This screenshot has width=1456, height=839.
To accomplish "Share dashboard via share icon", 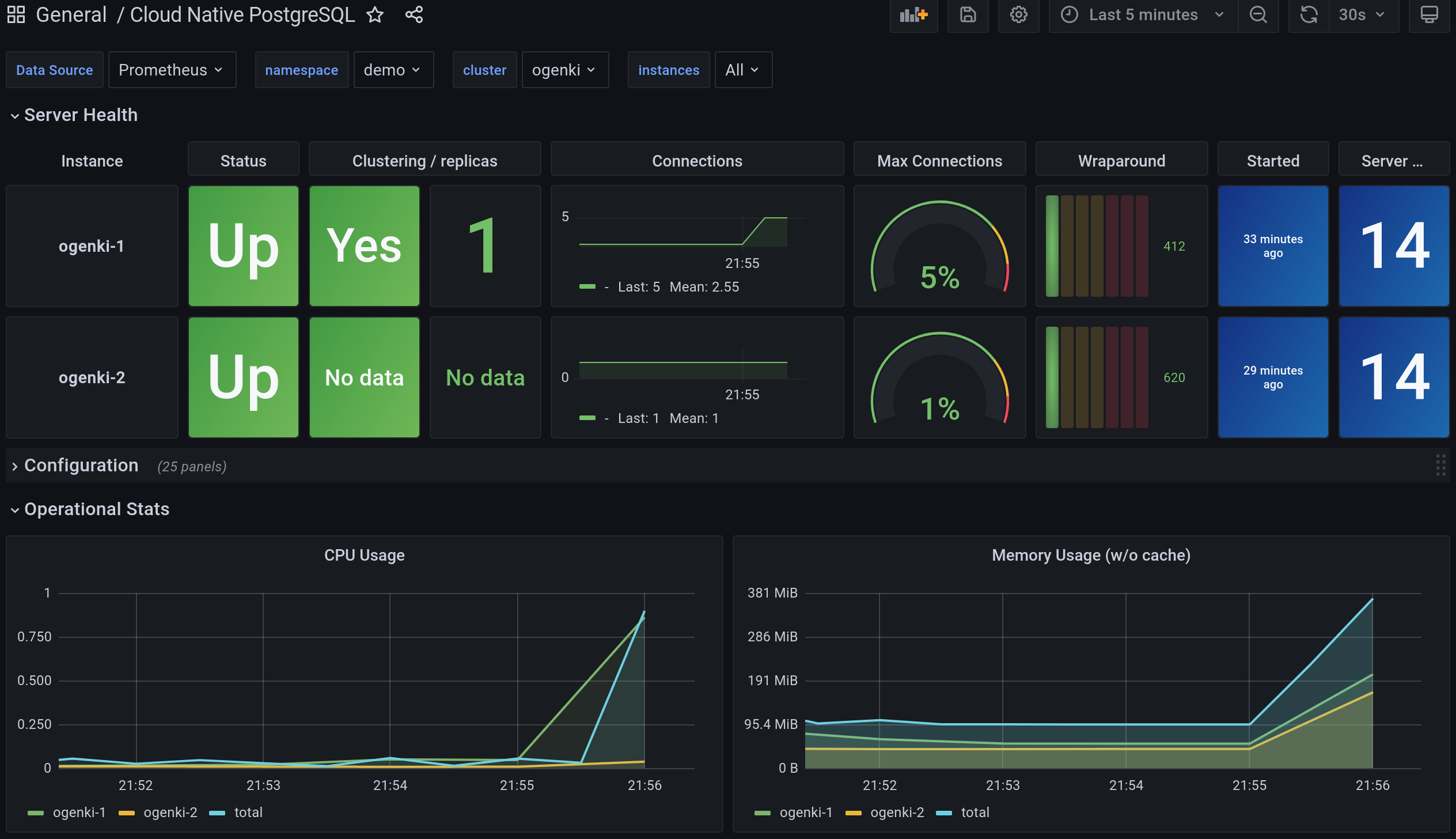I will point(414,14).
